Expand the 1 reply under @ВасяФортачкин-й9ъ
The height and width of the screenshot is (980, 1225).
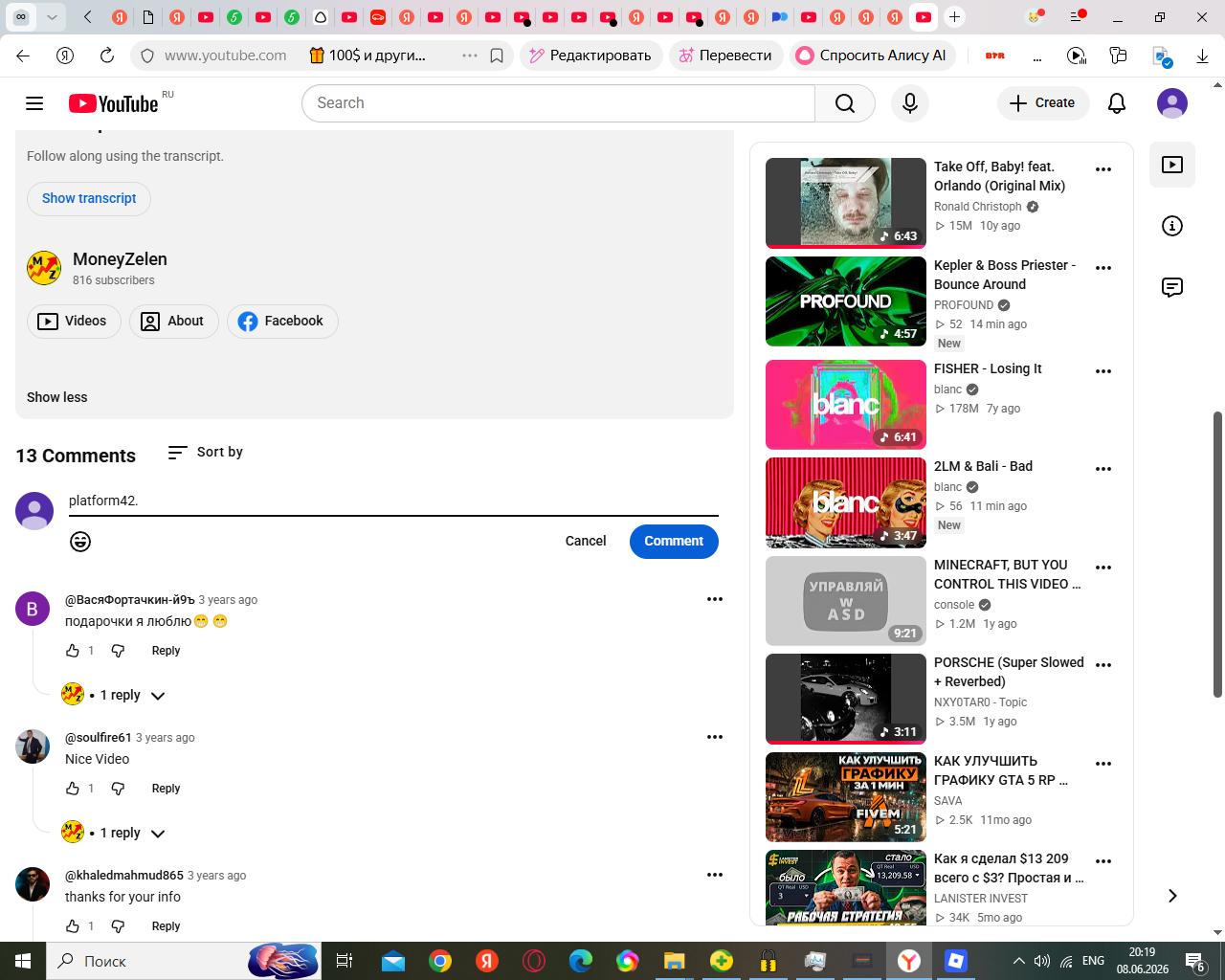(114, 695)
